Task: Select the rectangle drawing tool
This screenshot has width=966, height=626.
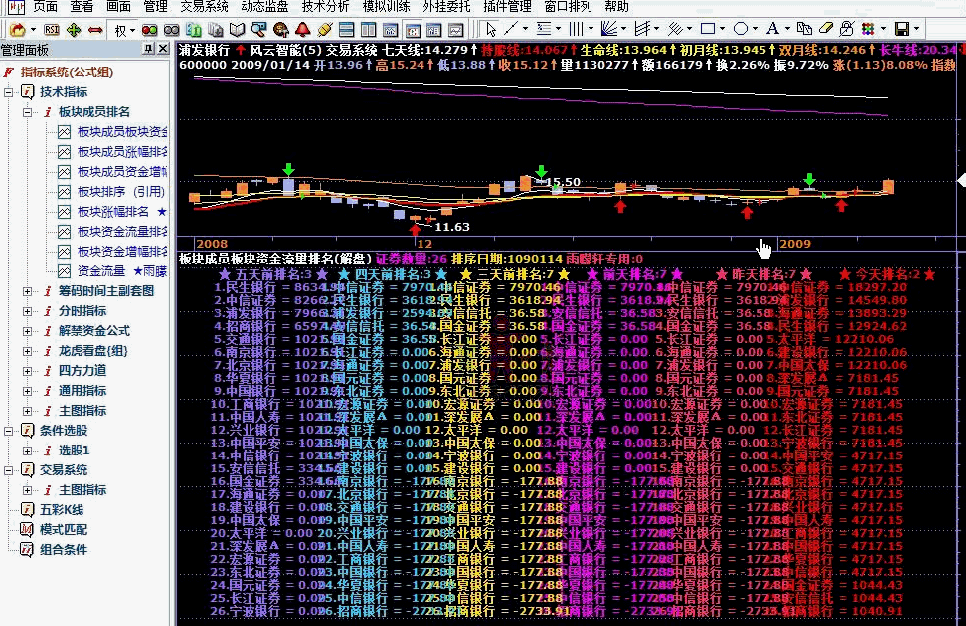Action: 708,28
